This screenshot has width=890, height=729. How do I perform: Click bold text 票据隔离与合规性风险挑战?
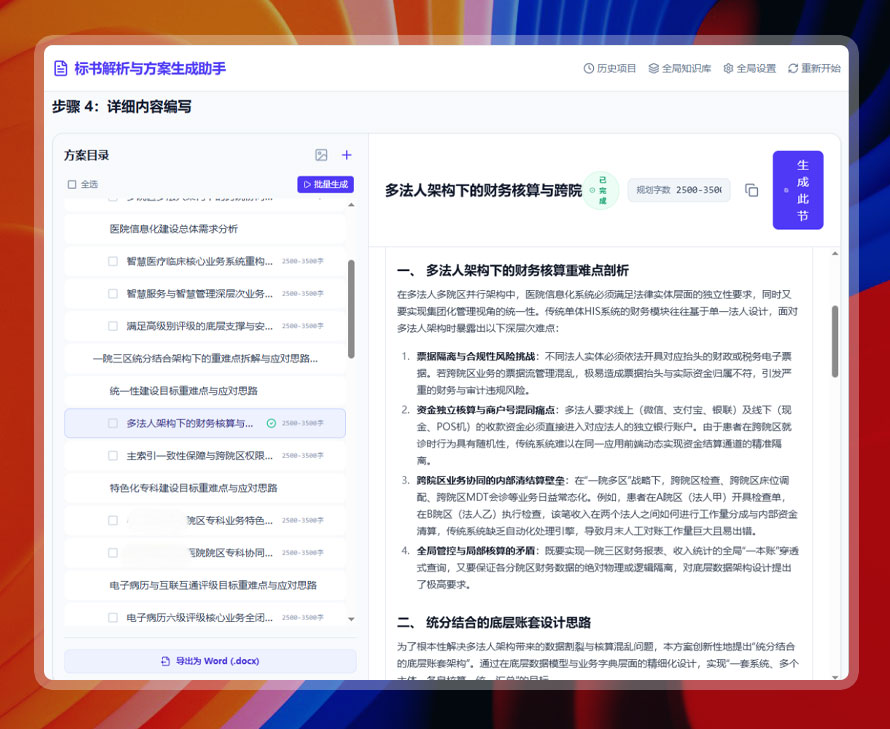pyautogui.click(x=476, y=357)
